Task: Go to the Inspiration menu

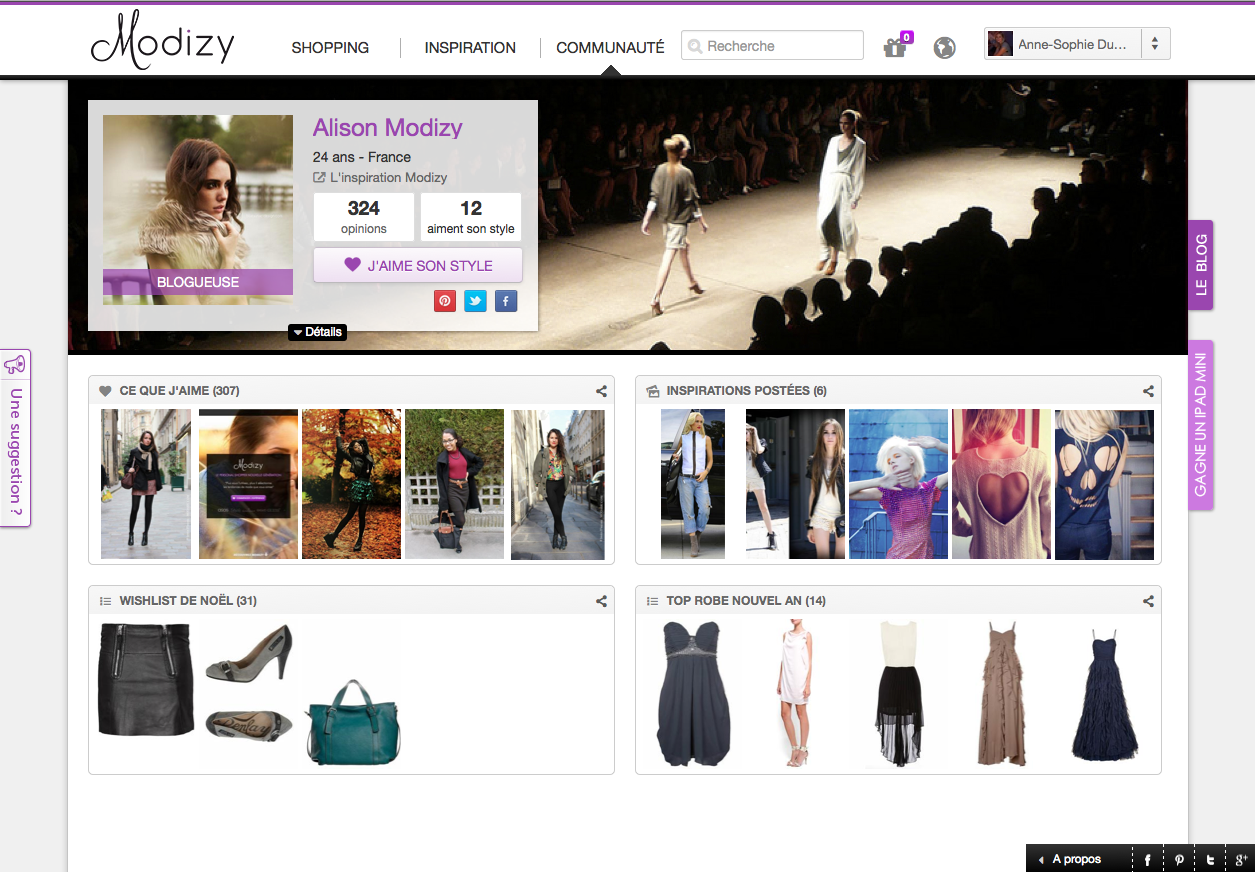Action: click(x=470, y=48)
